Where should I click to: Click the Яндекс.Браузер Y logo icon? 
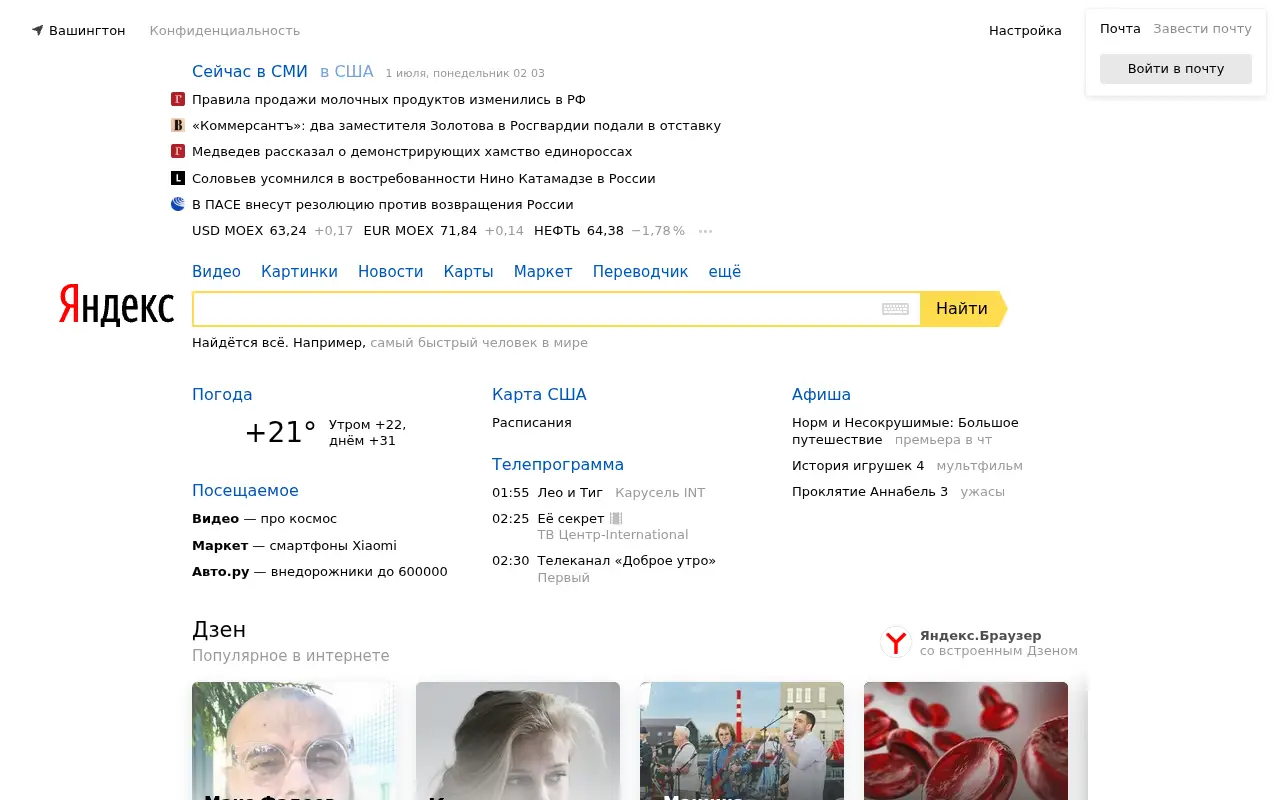point(896,642)
